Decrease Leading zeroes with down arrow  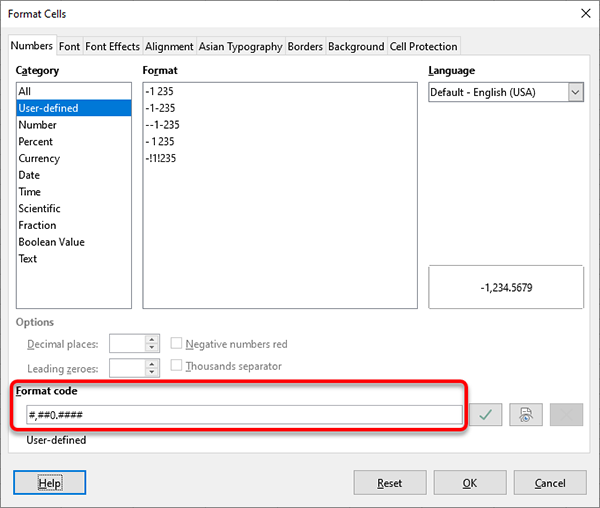click(152, 372)
